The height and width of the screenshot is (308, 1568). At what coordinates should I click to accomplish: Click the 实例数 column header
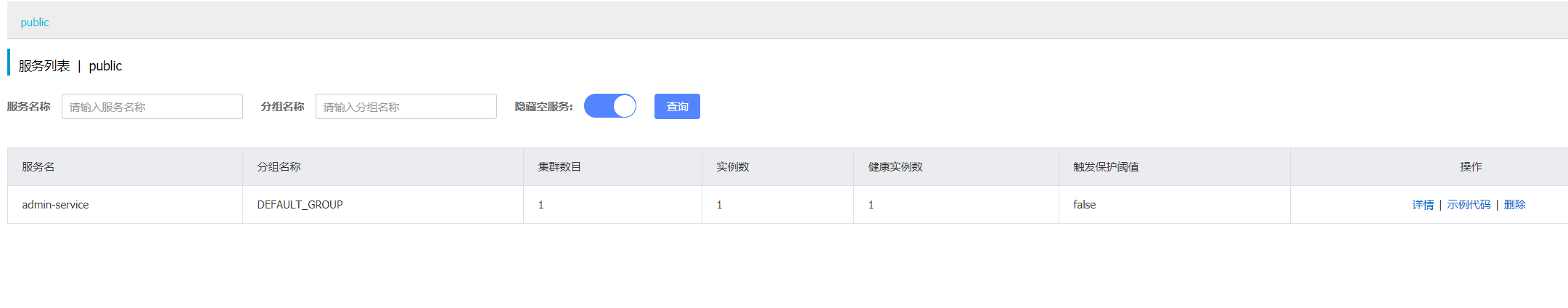tap(732, 167)
